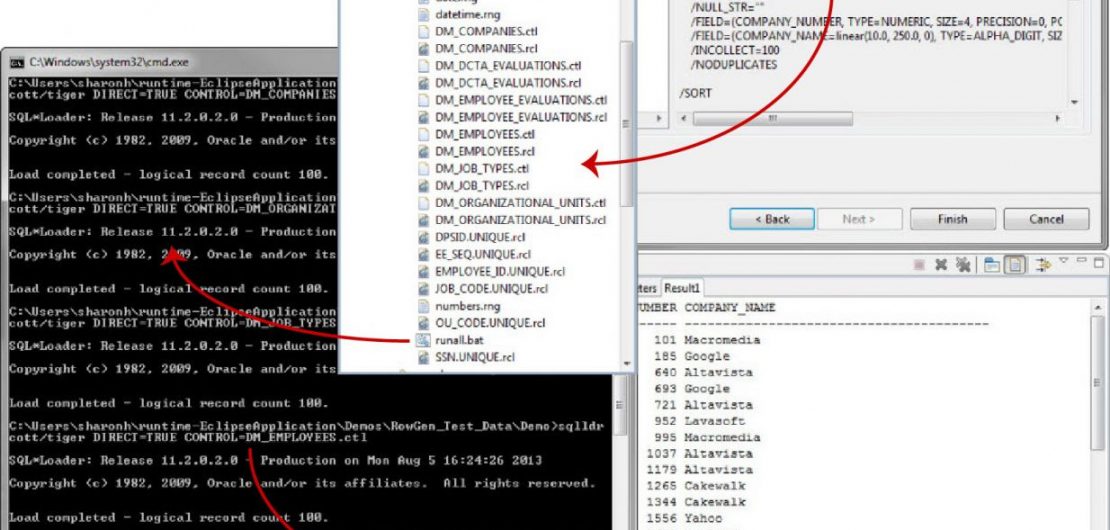
Task: Click the double X remove all results icon
Action: coord(962,264)
